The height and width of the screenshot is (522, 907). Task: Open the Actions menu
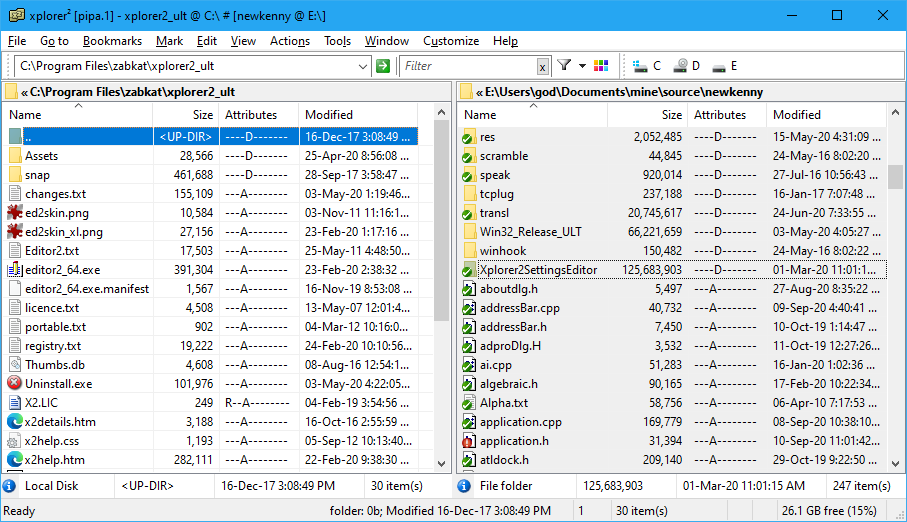[290, 41]
